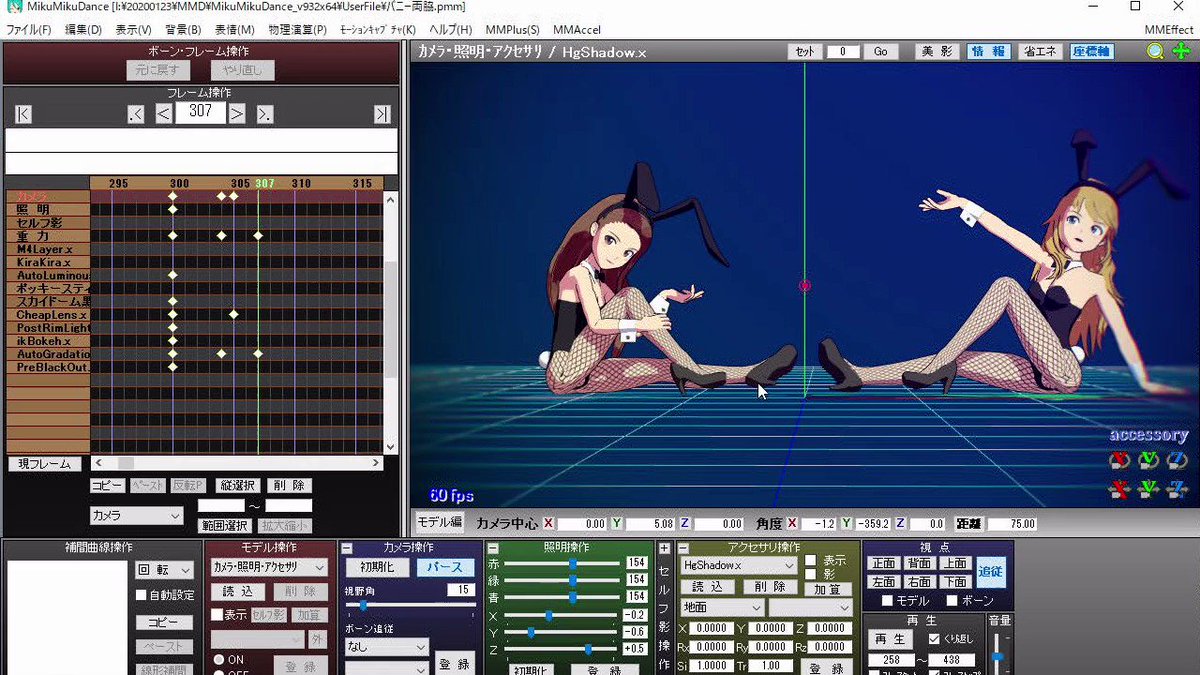Click the accessory Y rotation gizmo icon
1200x675 pixels.
coord(1149,461)
